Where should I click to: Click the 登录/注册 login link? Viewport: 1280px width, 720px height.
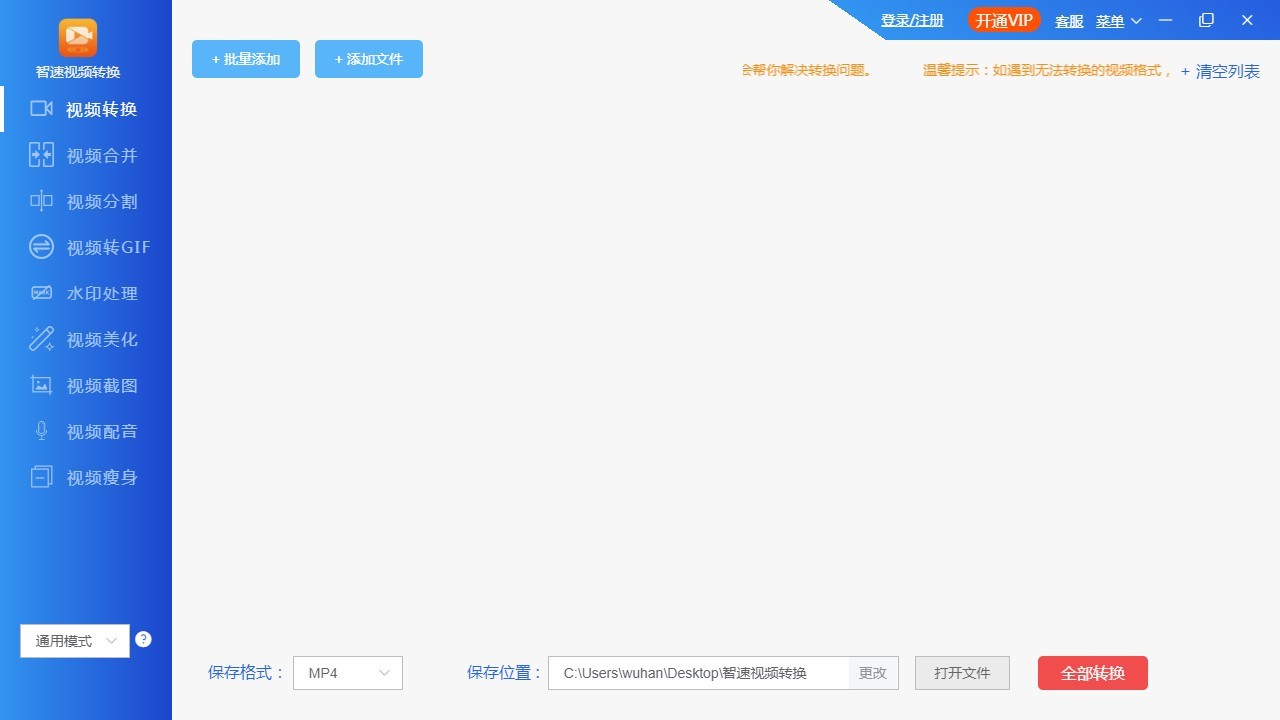click(911, 19)
